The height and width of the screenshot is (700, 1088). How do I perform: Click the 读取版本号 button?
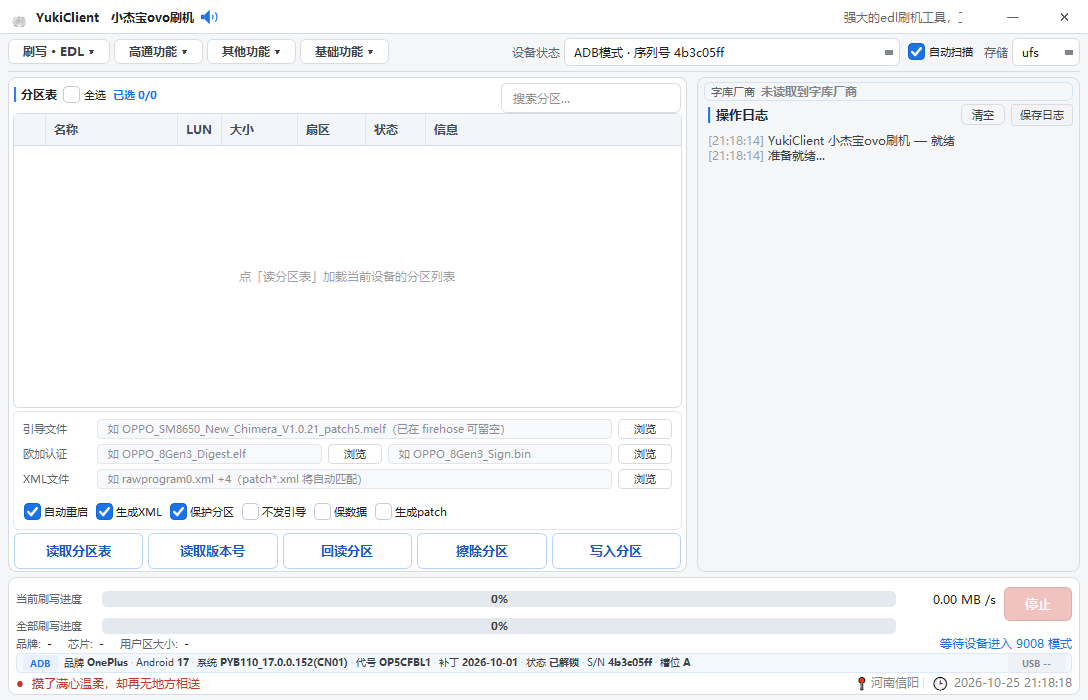(x=212, y=552)
